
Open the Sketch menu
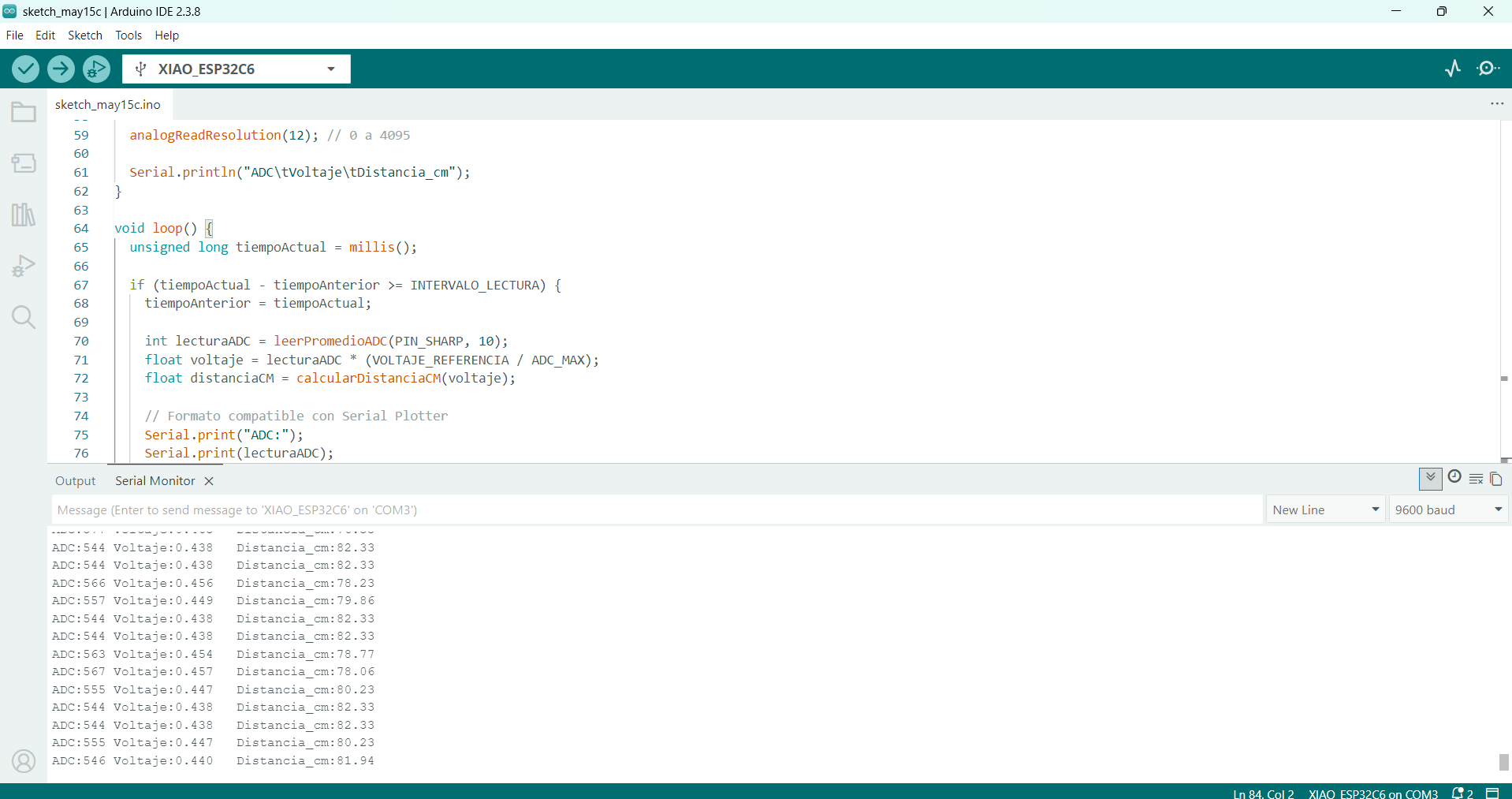pyautogui.click(x=85, y=35)
